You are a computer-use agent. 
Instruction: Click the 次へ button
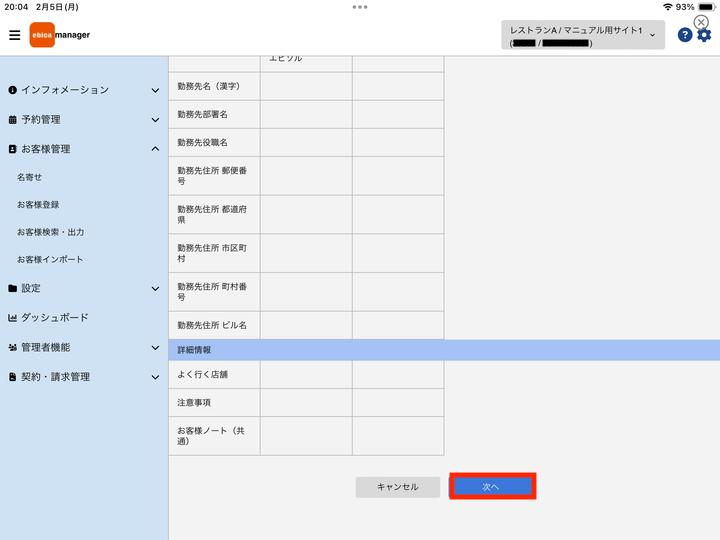pyautogui.click(x=492, y=487)
